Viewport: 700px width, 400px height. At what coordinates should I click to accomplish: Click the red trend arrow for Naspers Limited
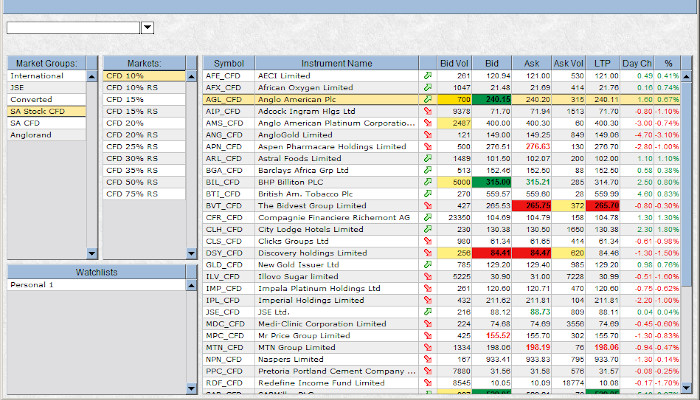[429, 359]
